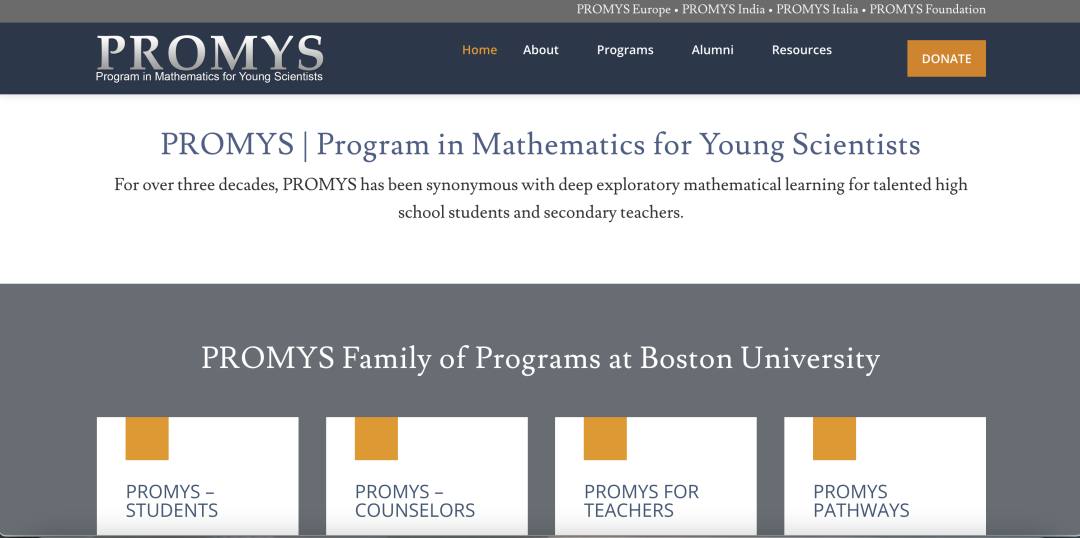Select the PROMYS – Counselors card title
This screenshot has height=538, width=1080.
click(415, 501)
